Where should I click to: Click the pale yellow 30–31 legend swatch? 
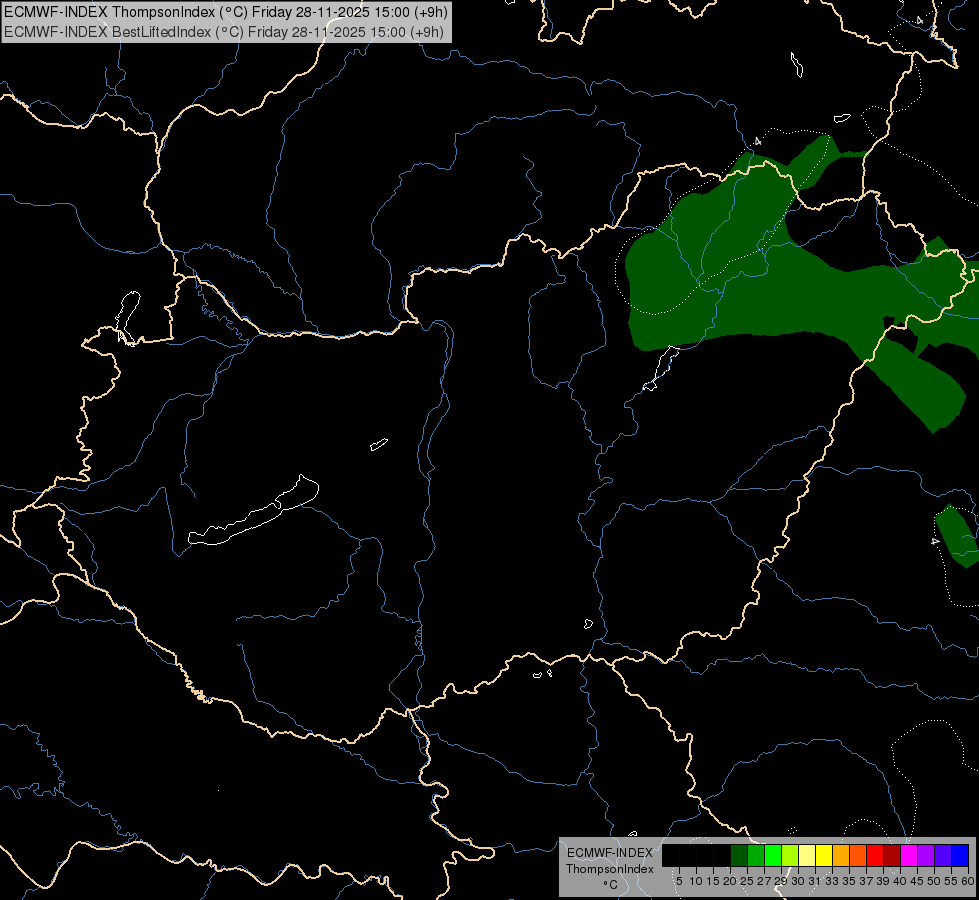pos(807,856)
